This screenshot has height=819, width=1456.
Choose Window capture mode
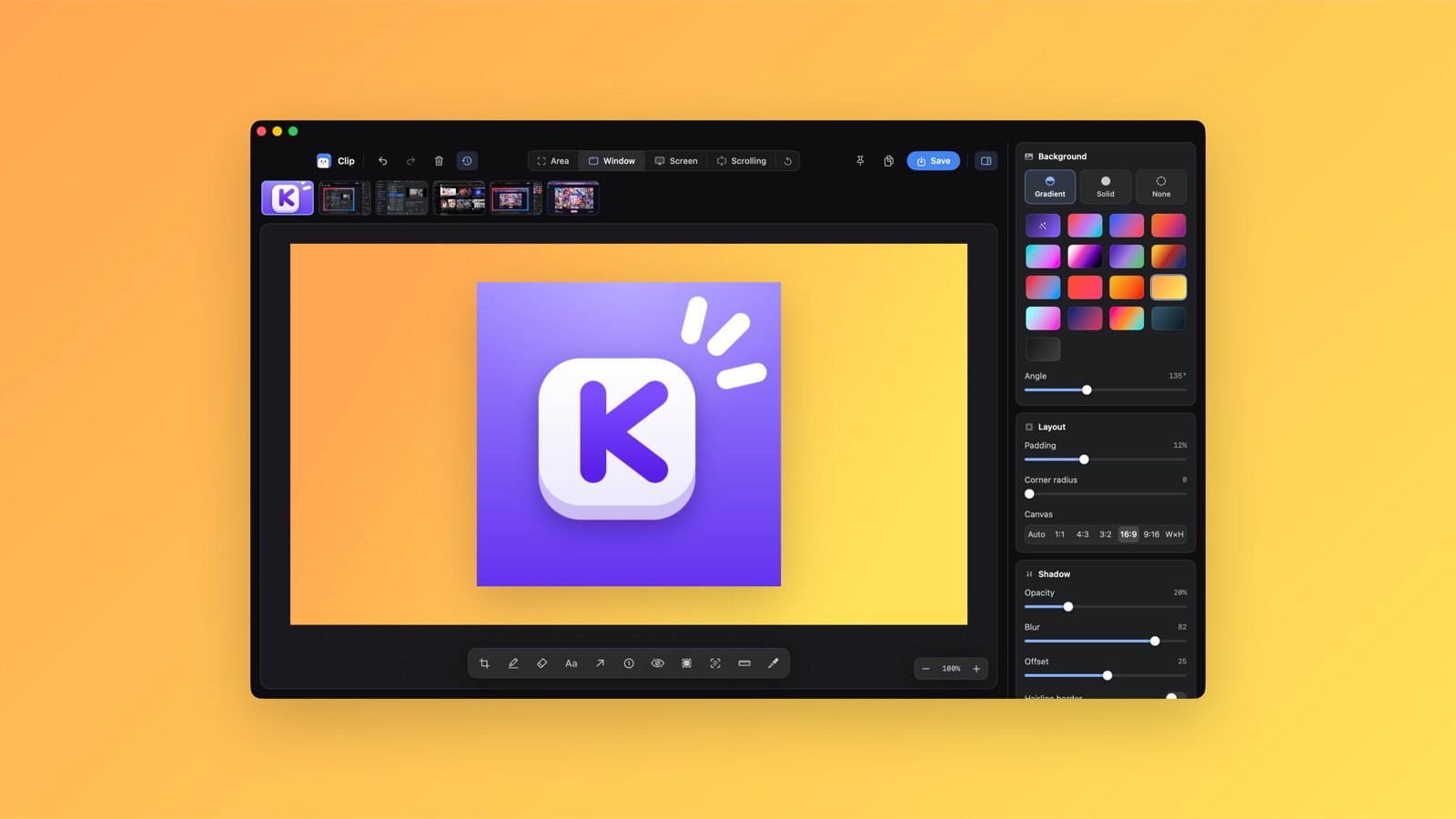click(x=612, y=161)
